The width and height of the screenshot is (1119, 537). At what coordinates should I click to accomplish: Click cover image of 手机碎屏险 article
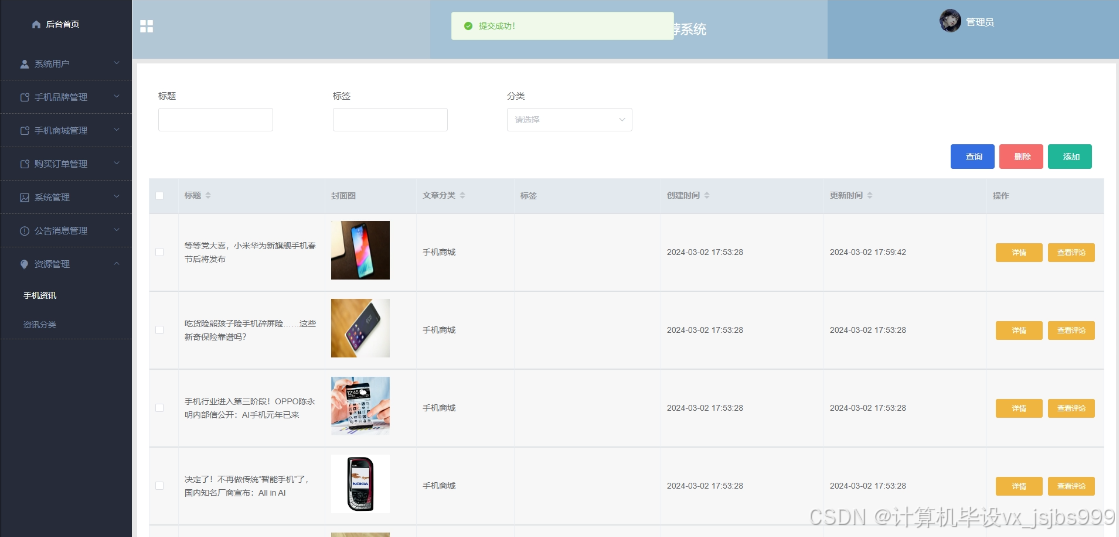click(x=360, y=328)
